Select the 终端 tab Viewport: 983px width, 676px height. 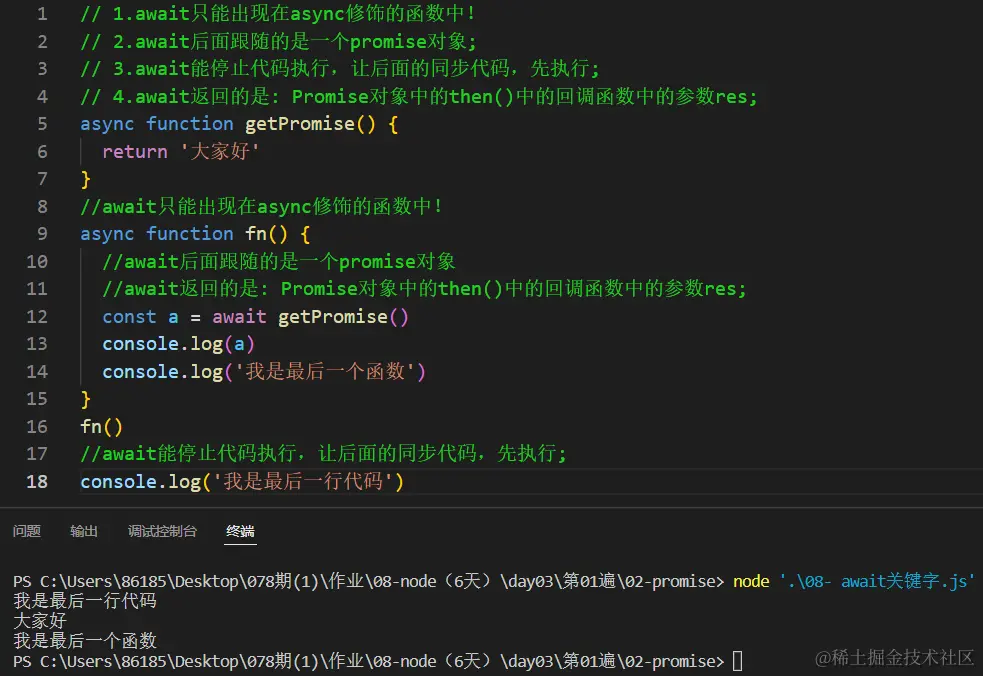[240, 531]
